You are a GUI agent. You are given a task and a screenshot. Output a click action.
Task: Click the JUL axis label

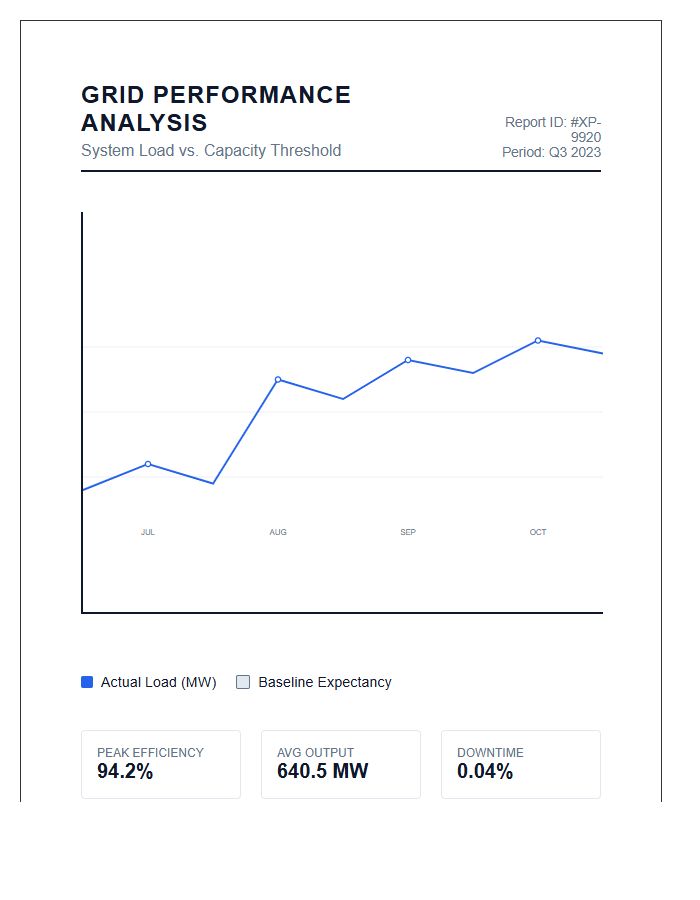[148, 532]
